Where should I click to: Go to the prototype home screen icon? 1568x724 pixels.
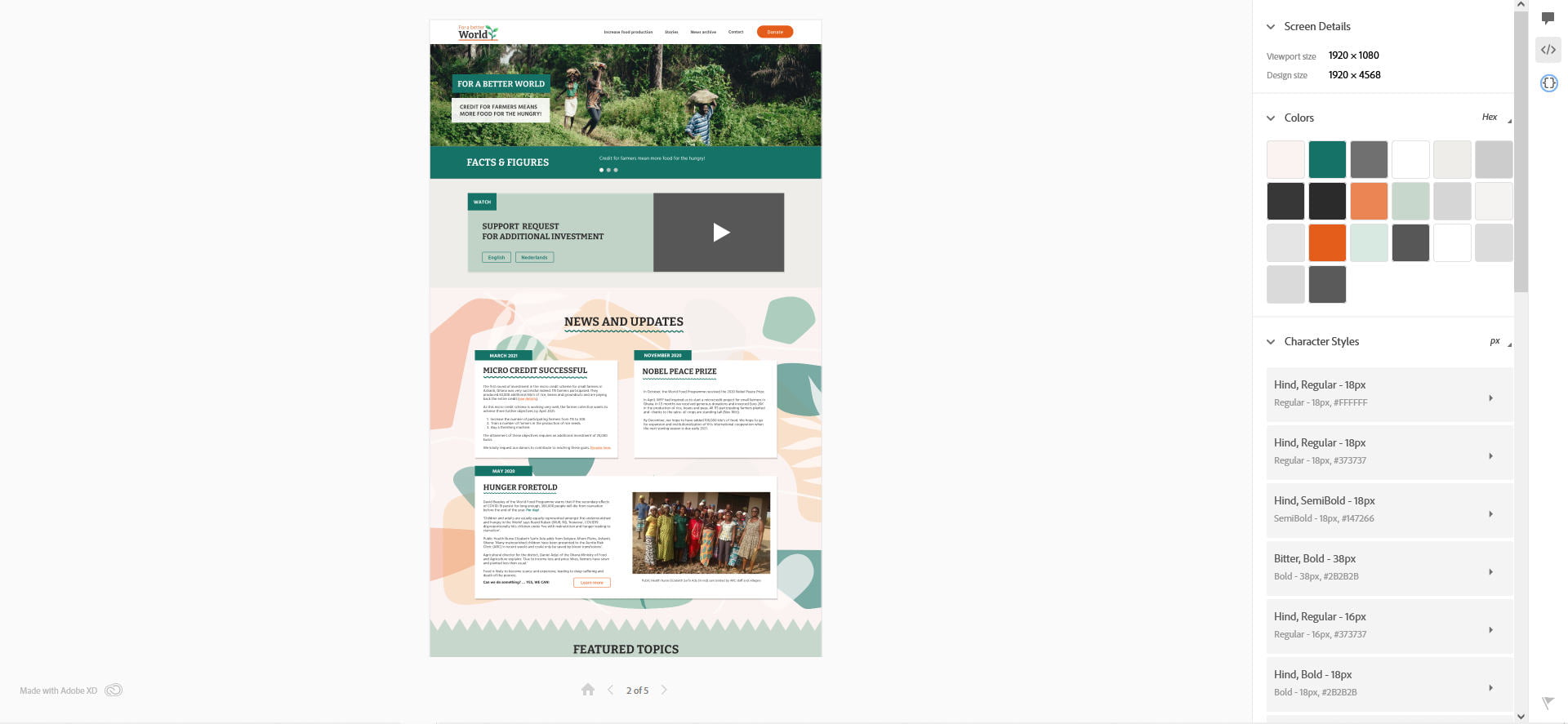588,690
